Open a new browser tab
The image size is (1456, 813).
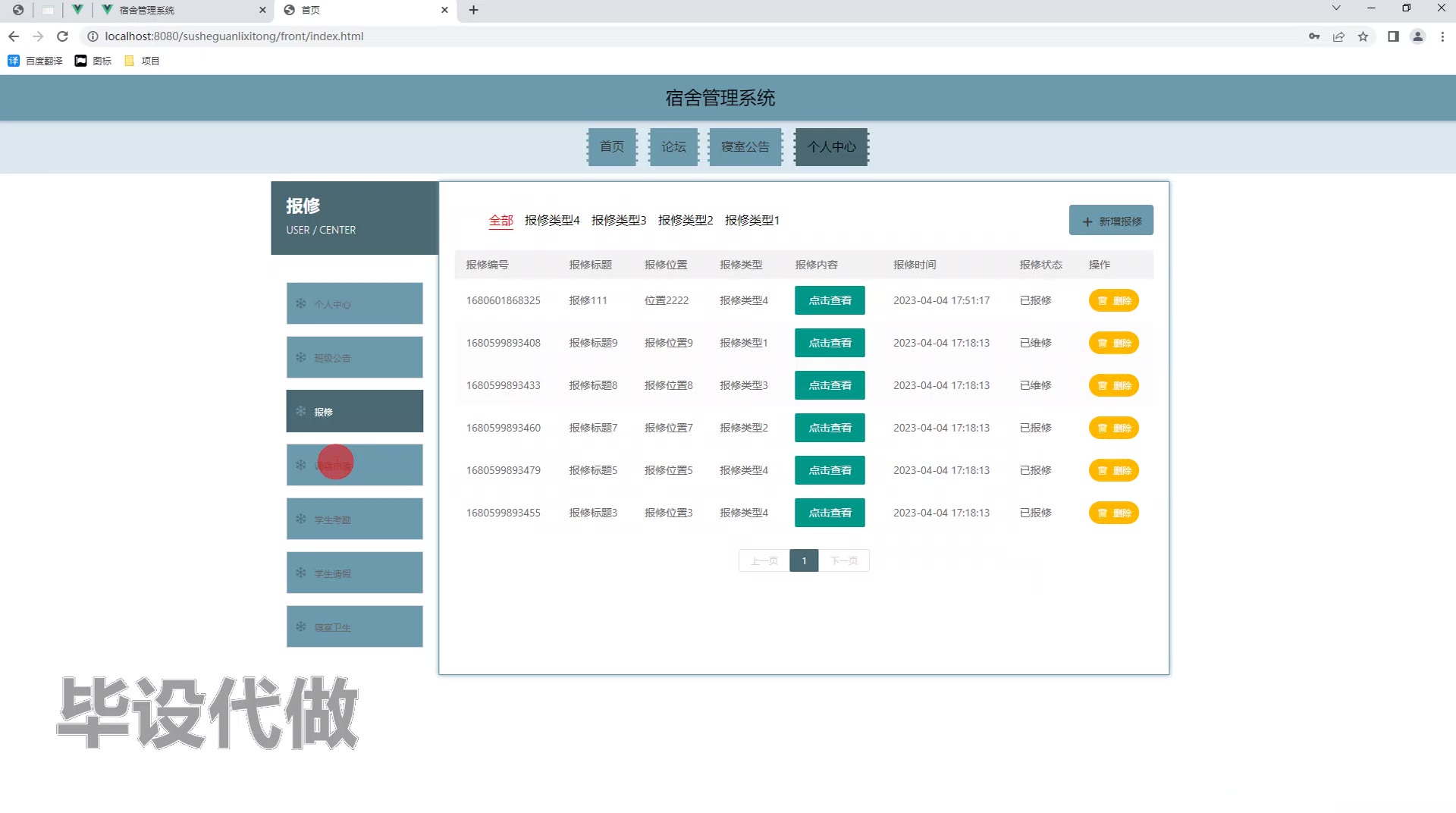coord(473,10)
